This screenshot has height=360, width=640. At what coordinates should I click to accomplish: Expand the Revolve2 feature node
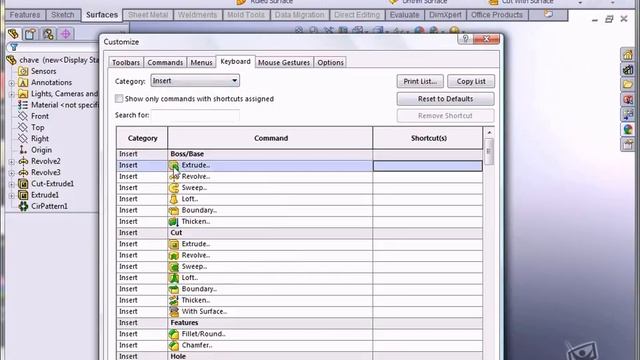click(x=11, y=162)
